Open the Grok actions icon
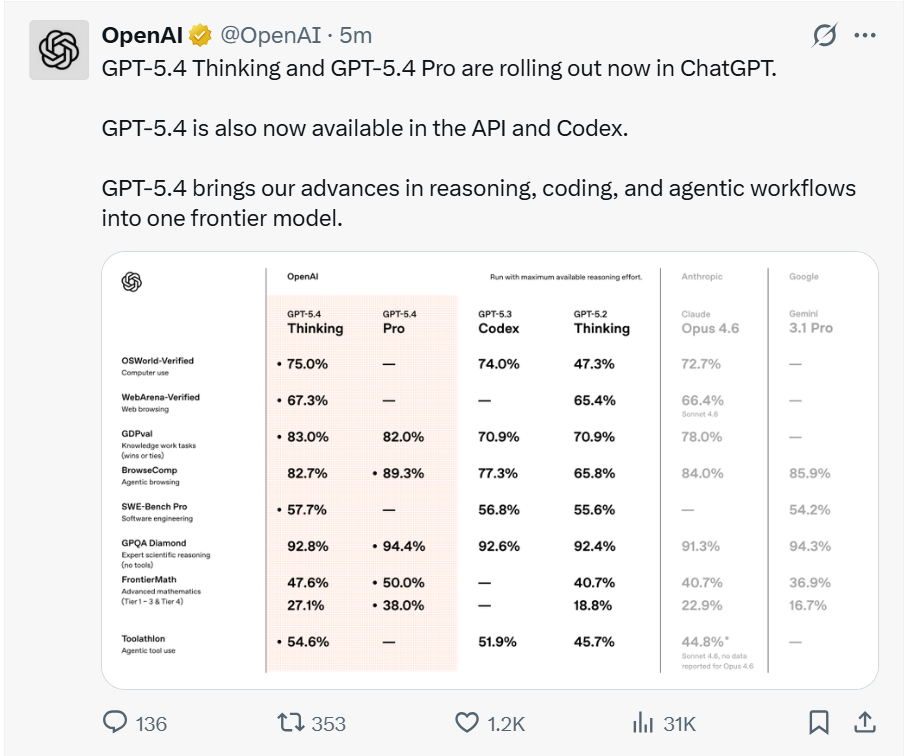 pyautogui.click(x=824, y=35)
